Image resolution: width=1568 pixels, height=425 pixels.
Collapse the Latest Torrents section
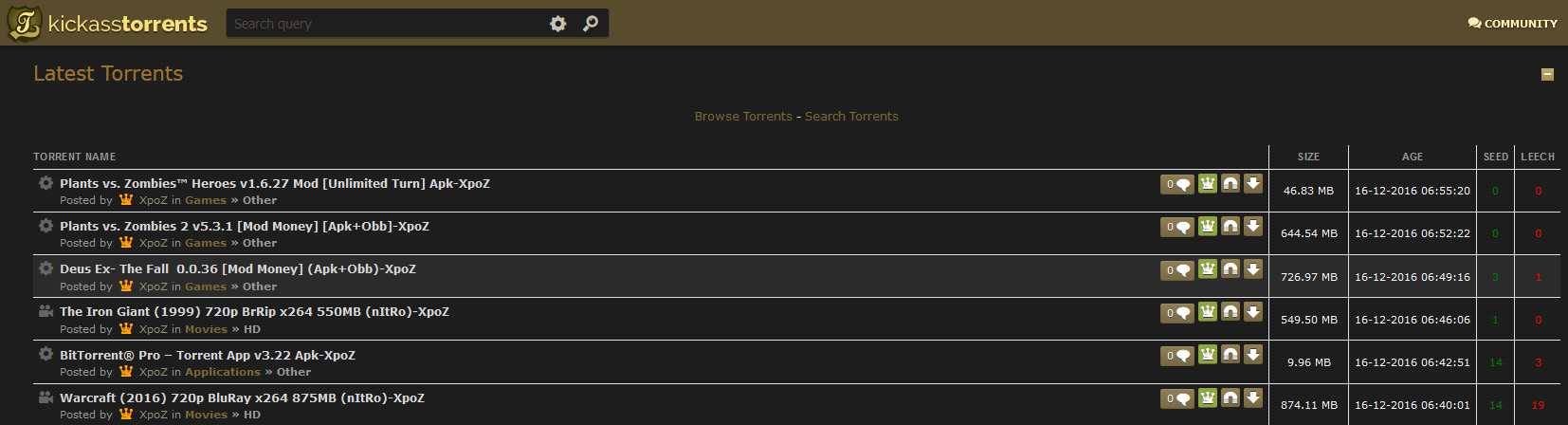tap(1547, 74)
